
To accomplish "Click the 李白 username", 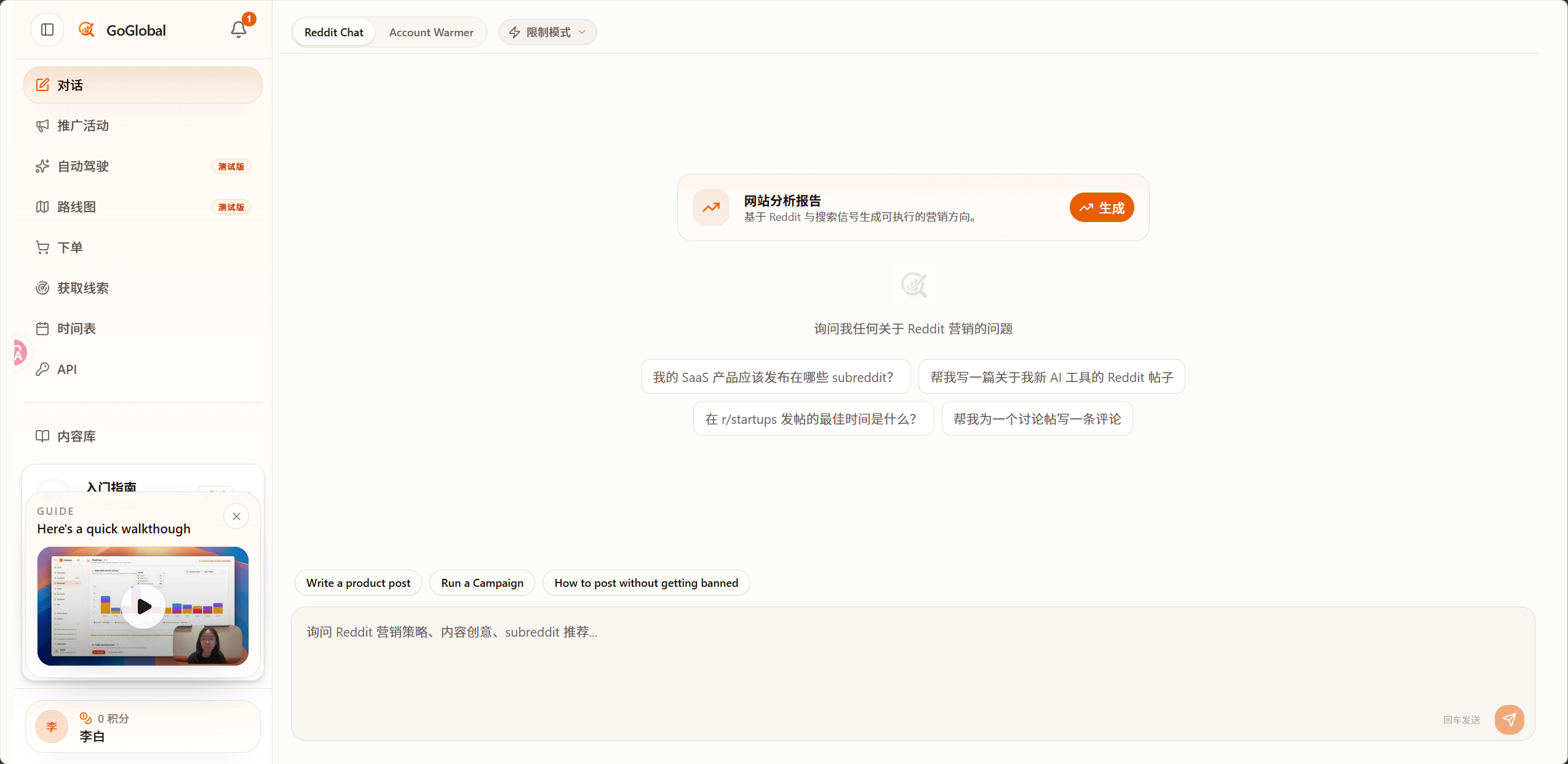I will coord(92,736).
